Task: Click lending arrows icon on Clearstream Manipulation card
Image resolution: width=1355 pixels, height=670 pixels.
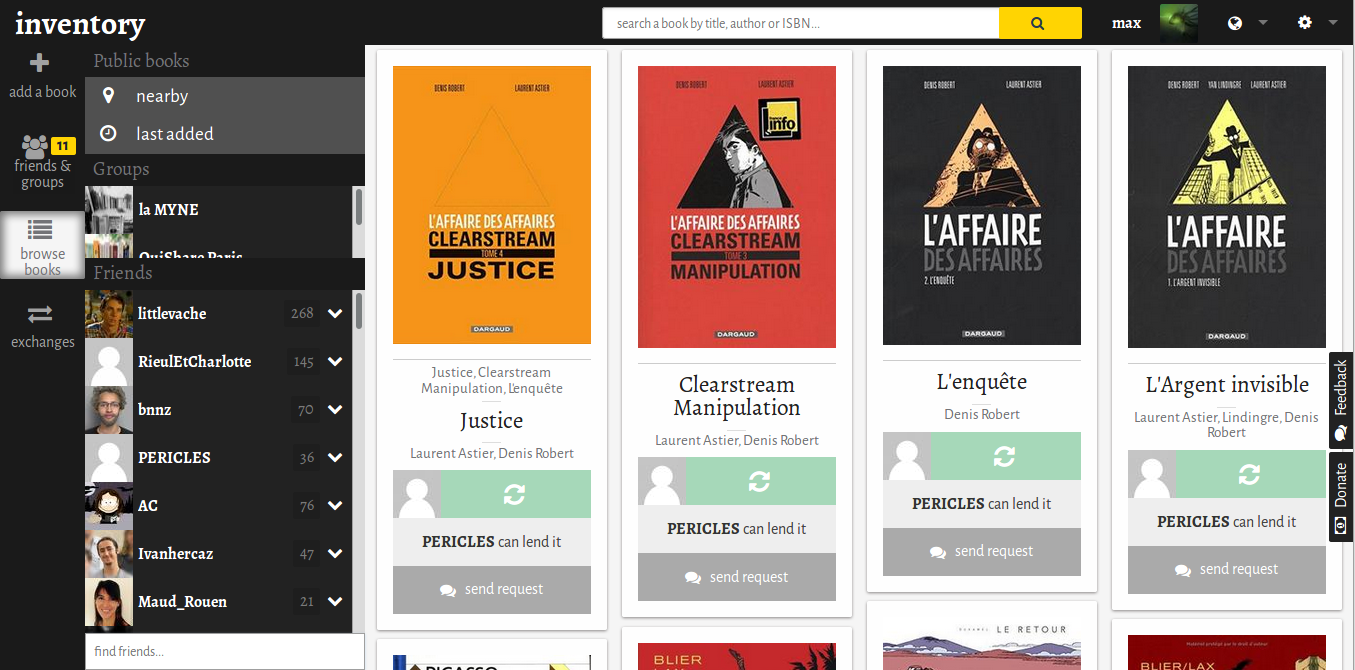Action: click(760, 481)
